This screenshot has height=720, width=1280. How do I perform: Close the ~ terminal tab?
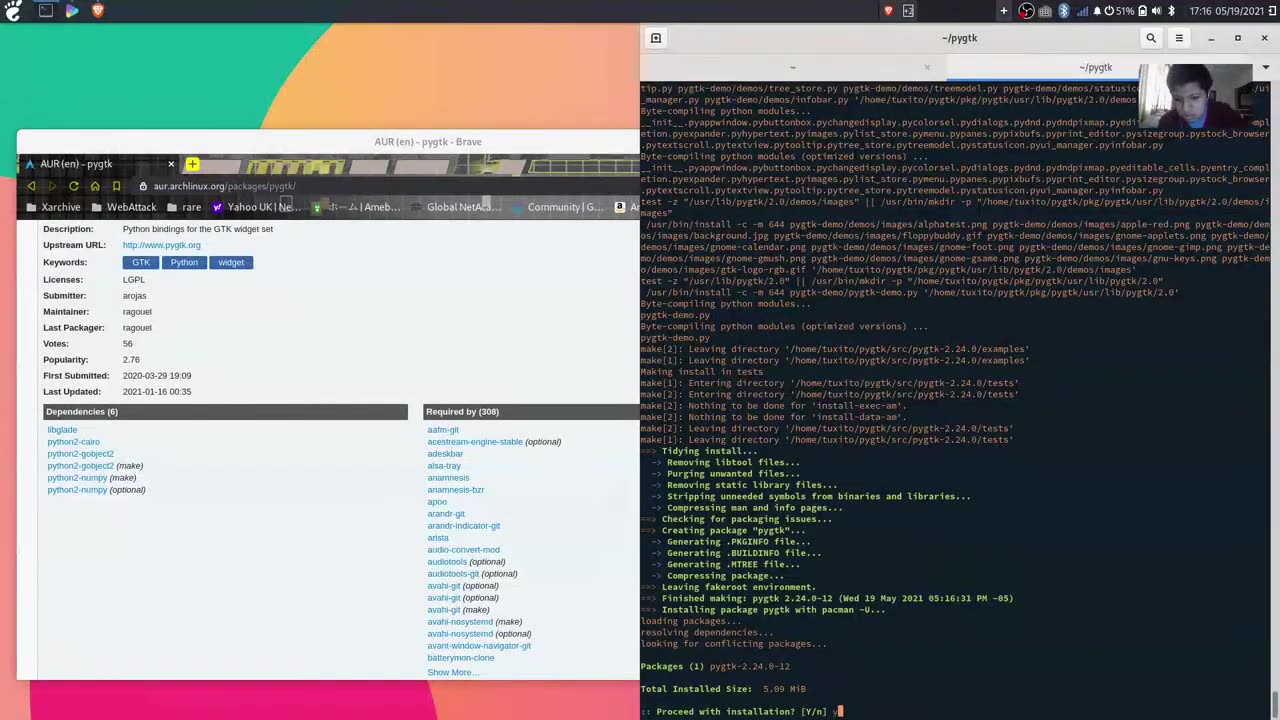(926, 67)
